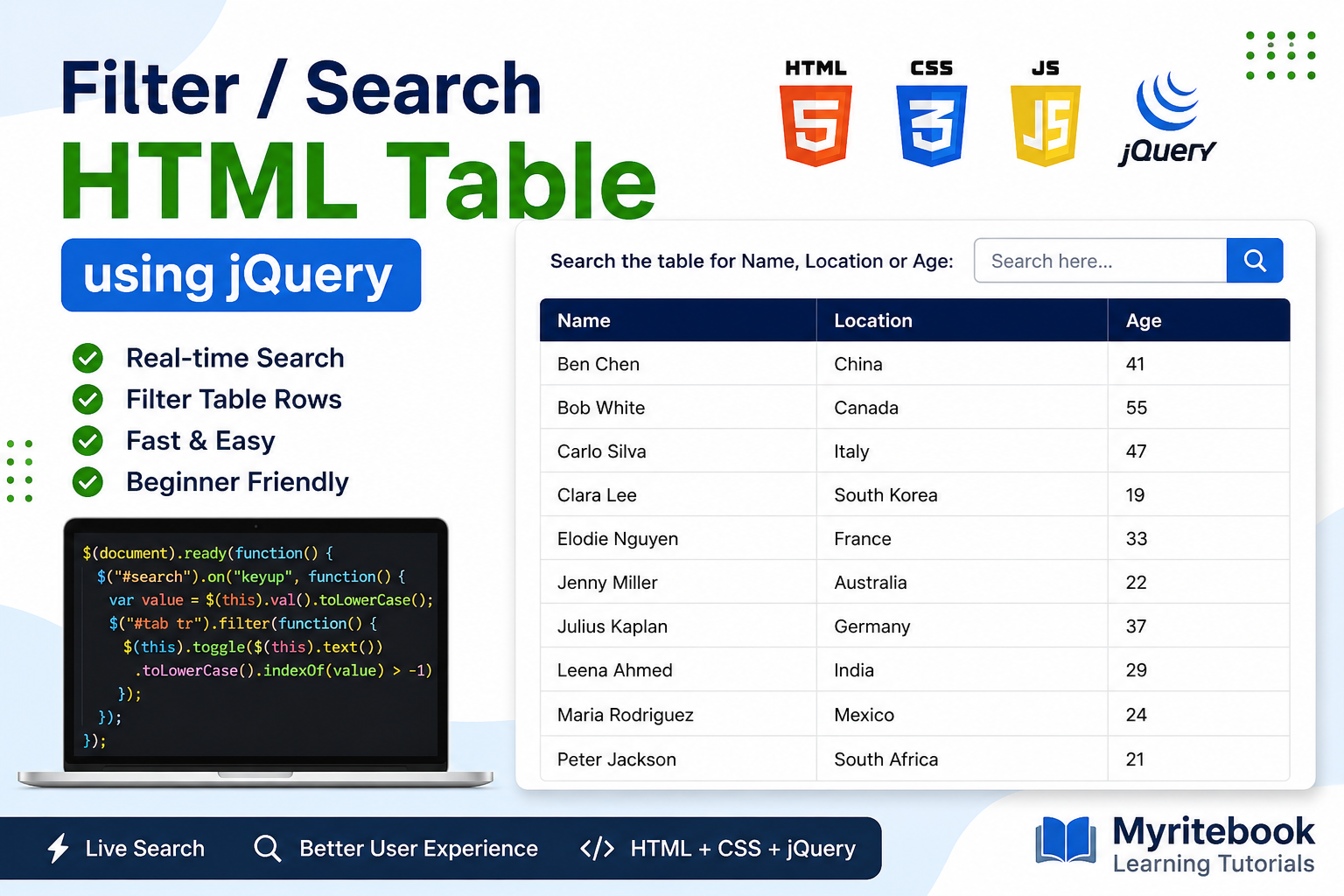
Task: Click the jQuery logo
Action: pos(1167,118)
